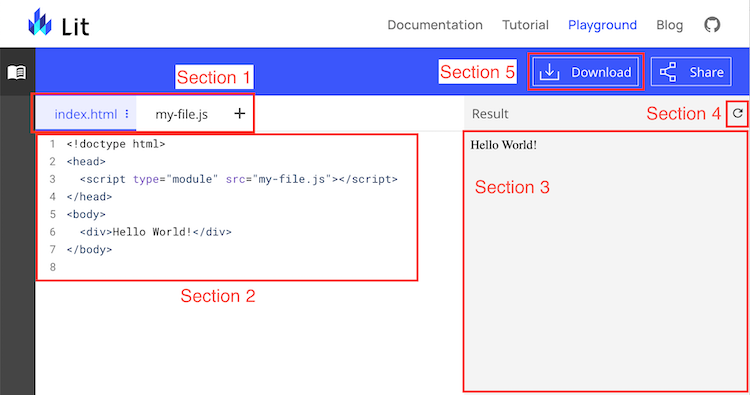Image resolution: width=750 pixels, height=395 pixels.
Task: Click the script module code line
Action: coord(239,179)
